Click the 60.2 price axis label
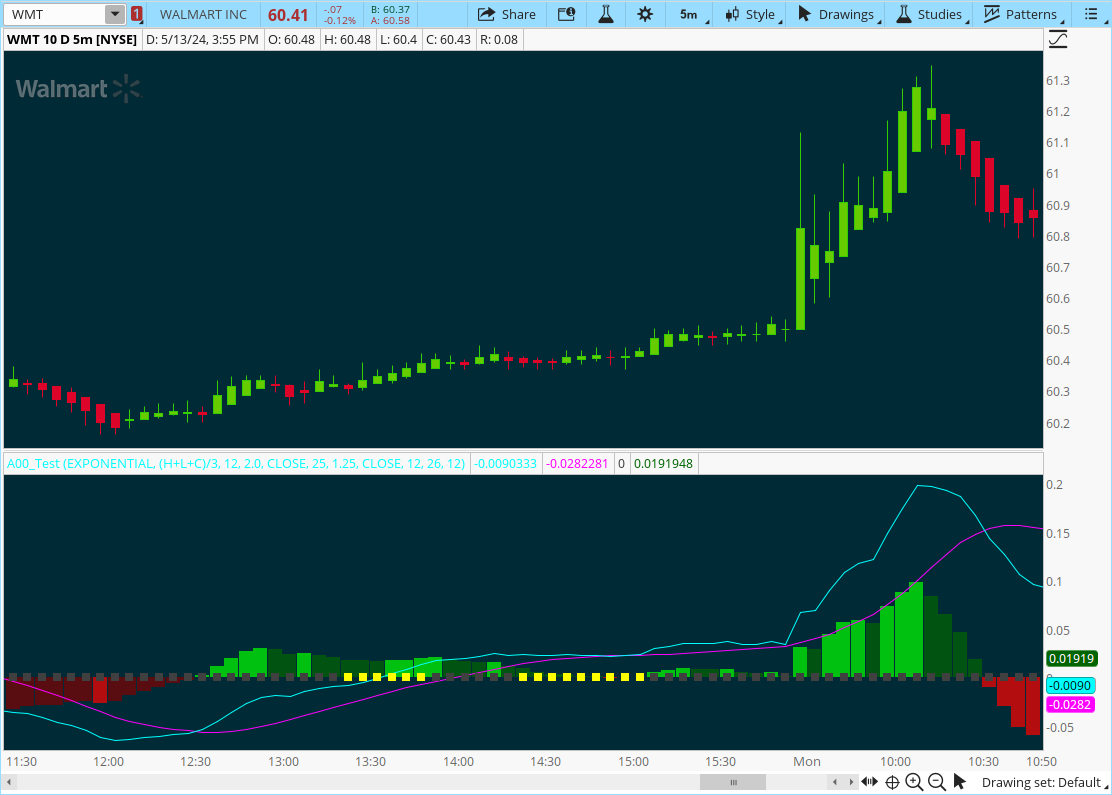 pos(1058,423)
